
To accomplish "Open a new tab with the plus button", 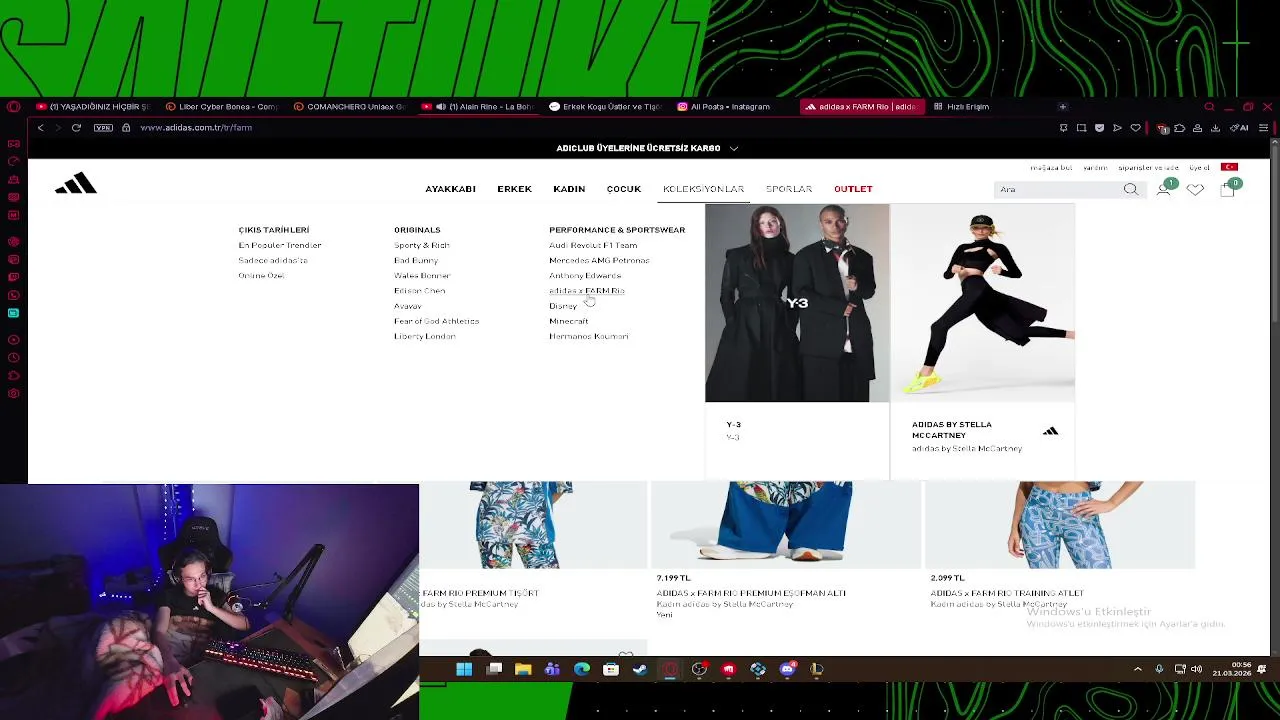I will click(x=1062, y=107).
